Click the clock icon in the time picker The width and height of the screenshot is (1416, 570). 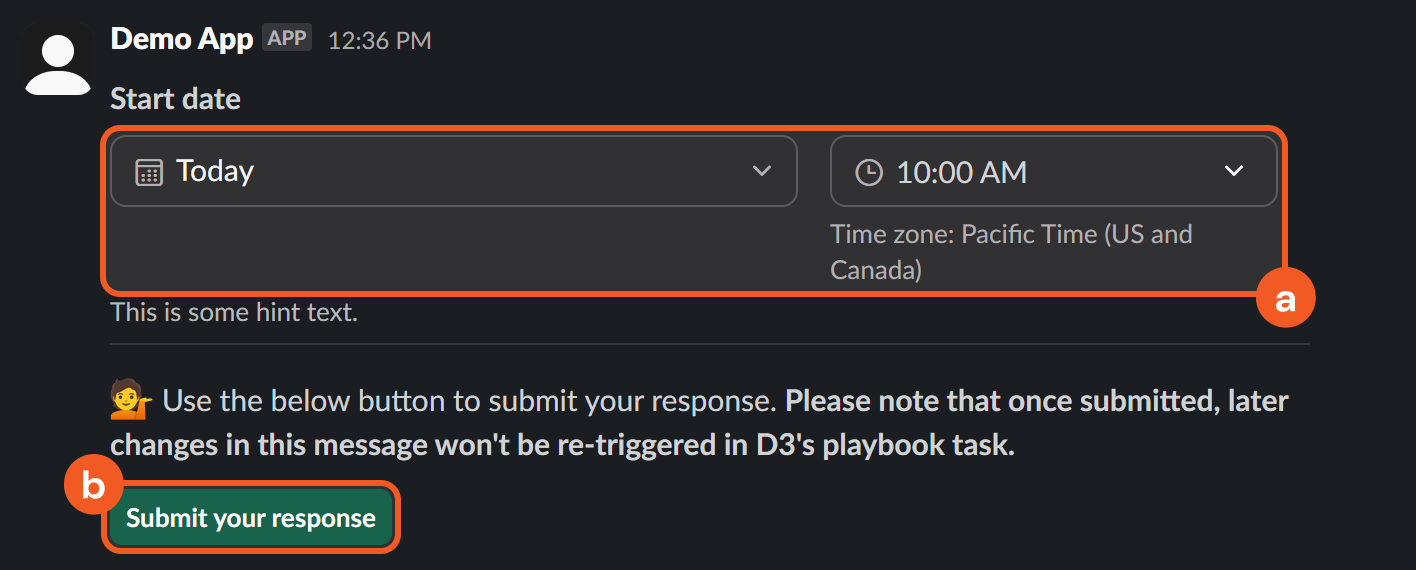[x=869, y=173]
